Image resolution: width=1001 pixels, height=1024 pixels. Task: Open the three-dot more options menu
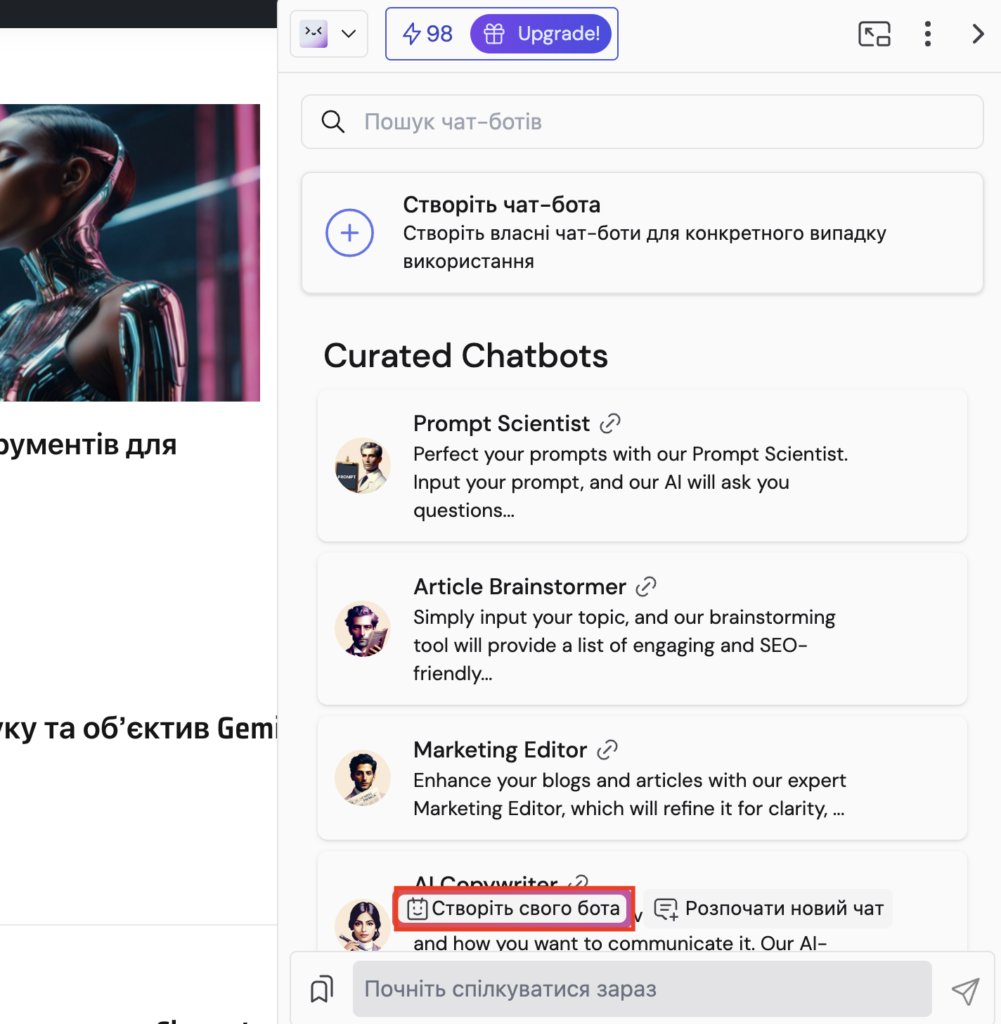pyautogui.click(x=928, y=34)
